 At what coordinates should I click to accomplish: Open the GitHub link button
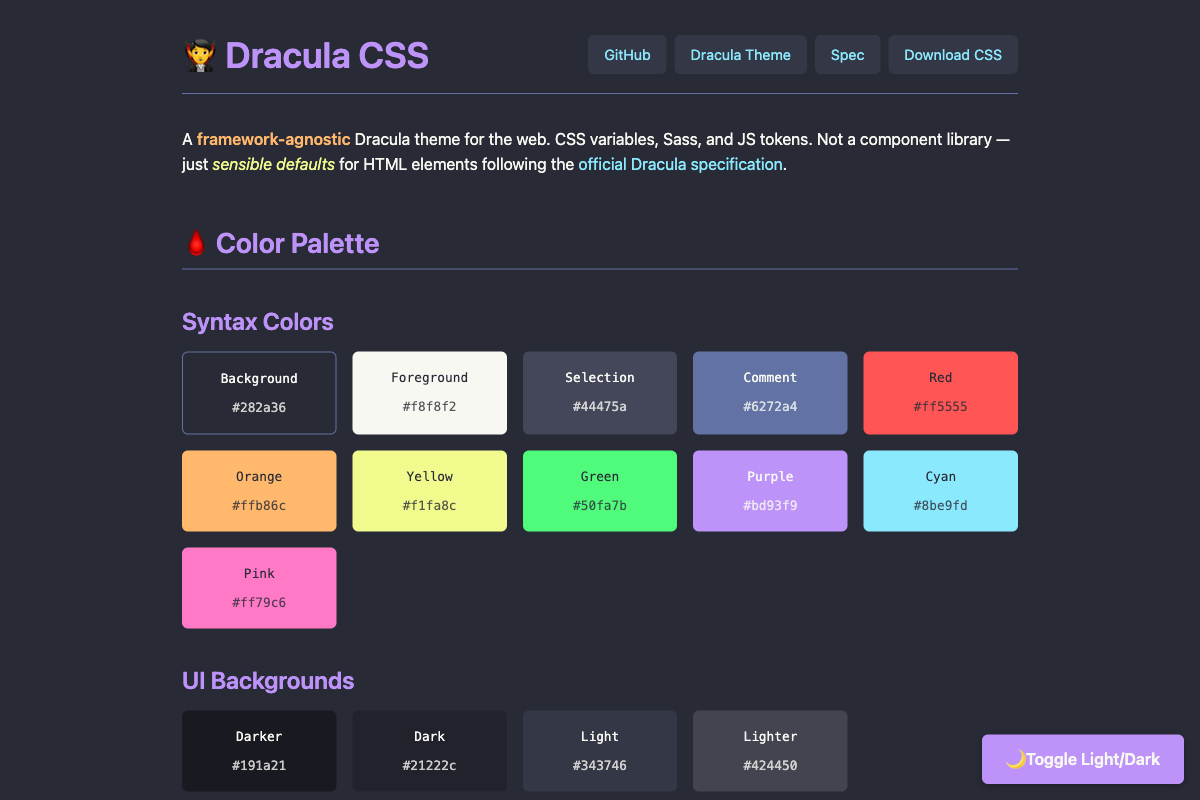coord(627,55)
